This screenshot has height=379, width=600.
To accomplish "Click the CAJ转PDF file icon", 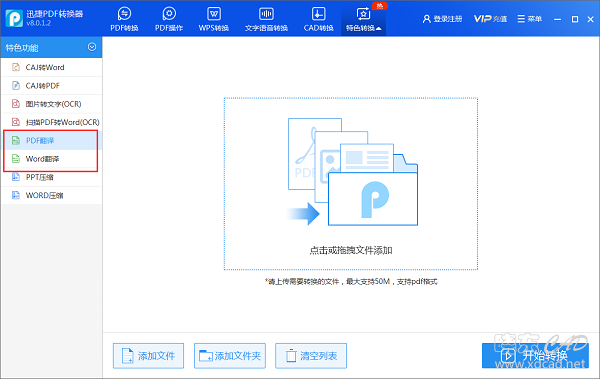I will point(16,86).
